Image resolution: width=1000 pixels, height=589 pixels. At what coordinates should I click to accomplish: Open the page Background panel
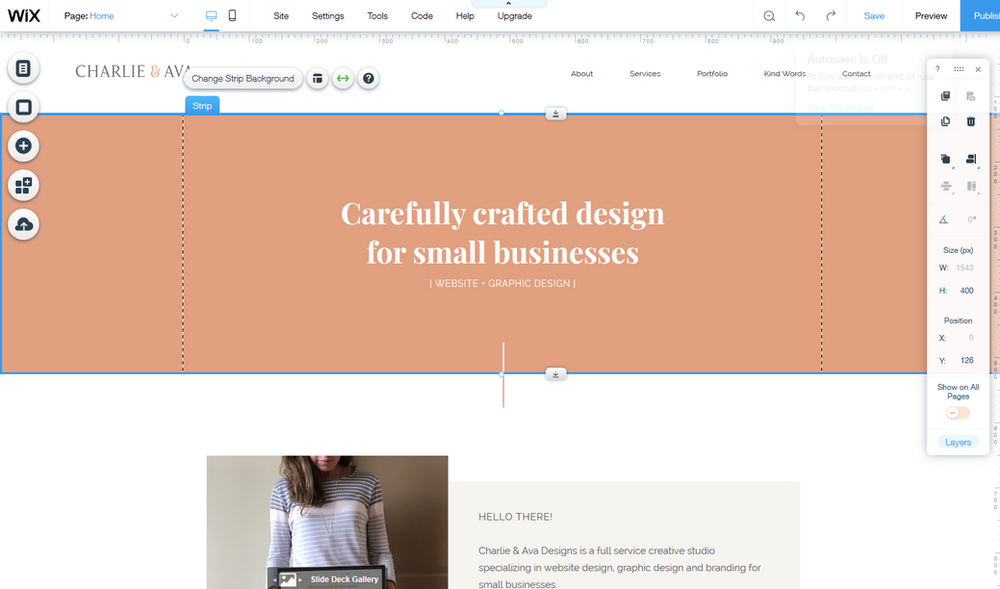[24, 107]
